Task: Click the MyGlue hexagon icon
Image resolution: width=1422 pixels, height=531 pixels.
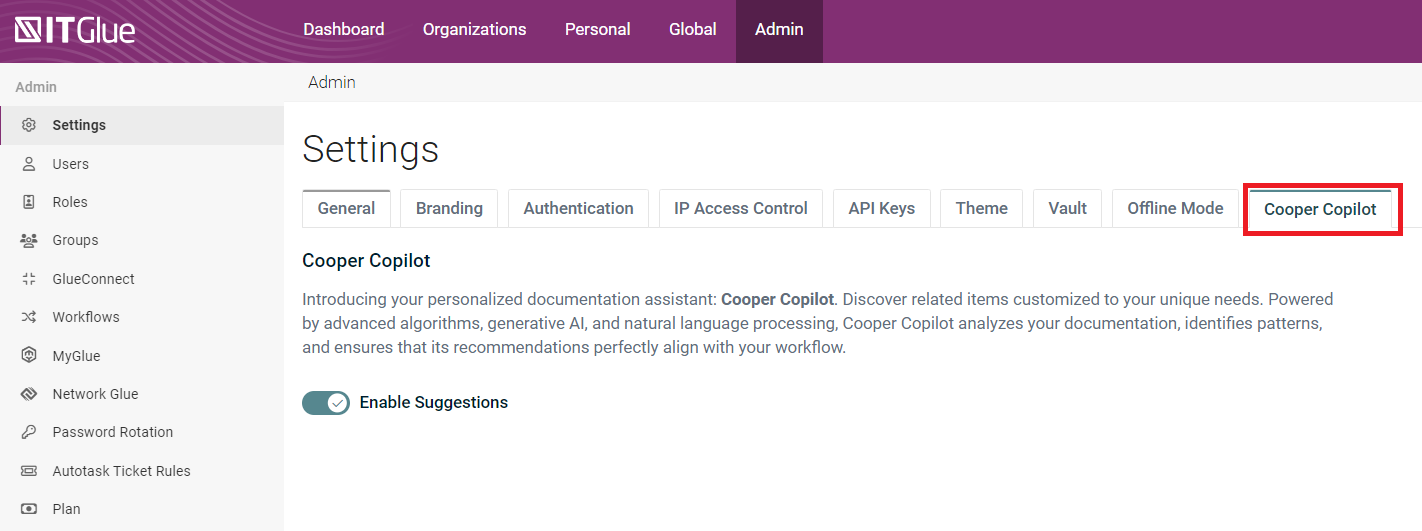Action: pyautogui.click(x=29, y=356)
